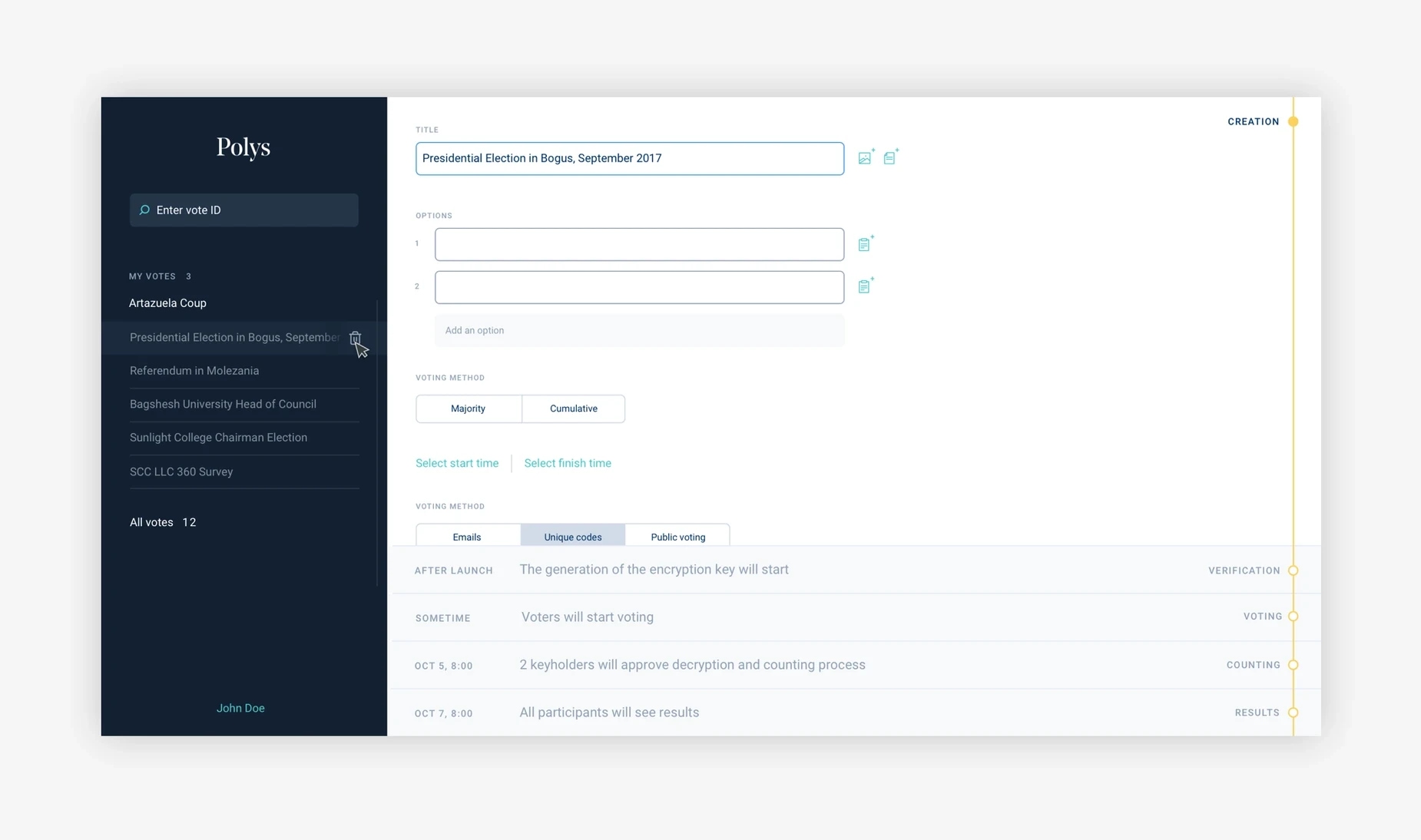Focus the Enter vote ID search field
This screenshot has height=840, width=1421.
click(243, 210)
